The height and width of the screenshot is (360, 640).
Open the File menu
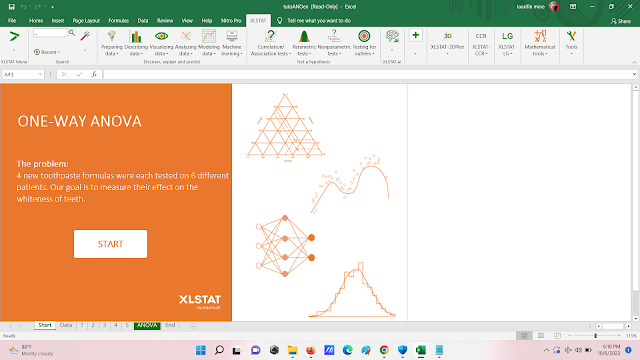pos(12,20)
